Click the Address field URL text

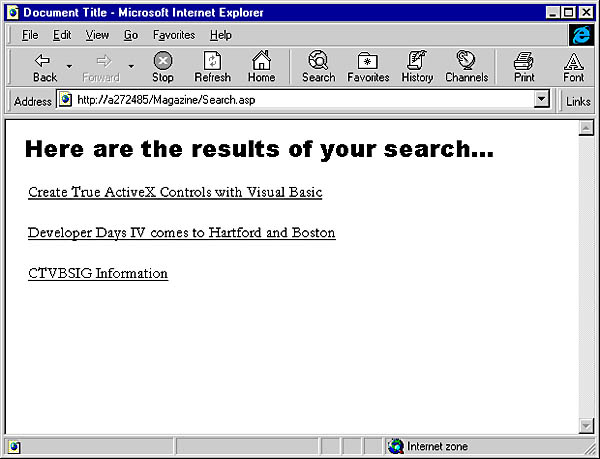pyautogui.click(x=166, y=100)
